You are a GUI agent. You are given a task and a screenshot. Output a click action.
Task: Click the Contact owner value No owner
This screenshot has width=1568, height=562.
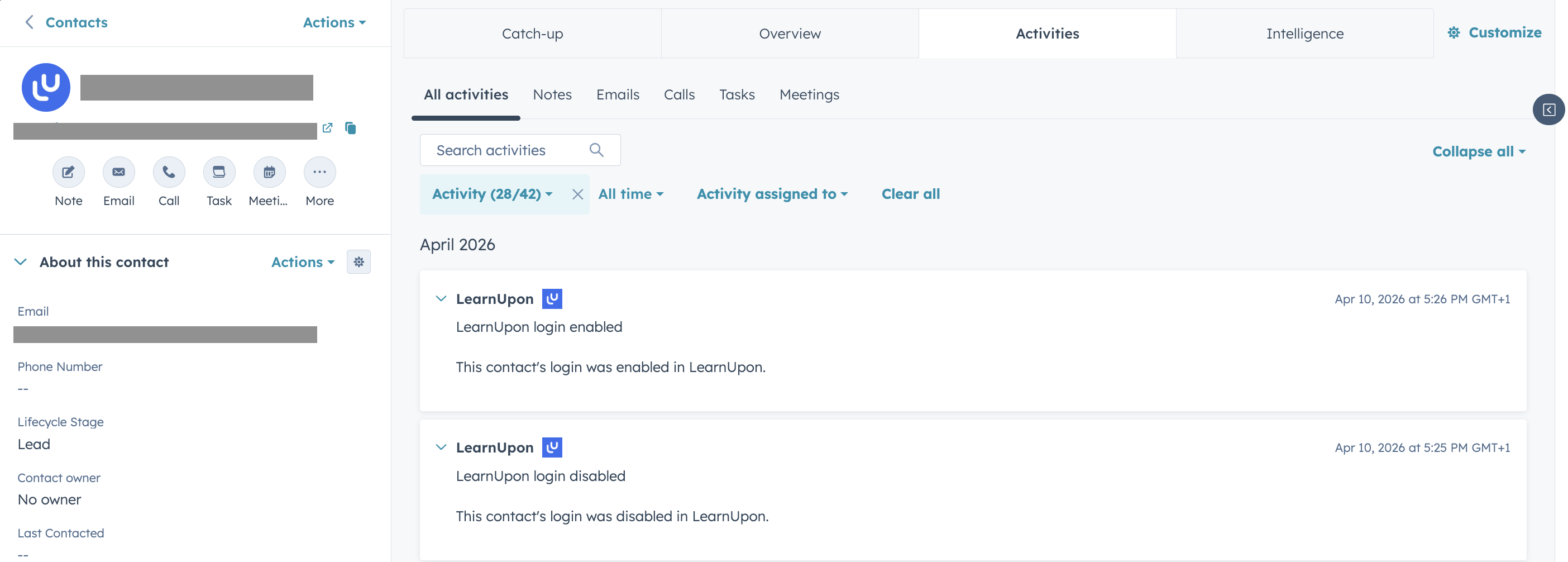click(x=49, y=500)
